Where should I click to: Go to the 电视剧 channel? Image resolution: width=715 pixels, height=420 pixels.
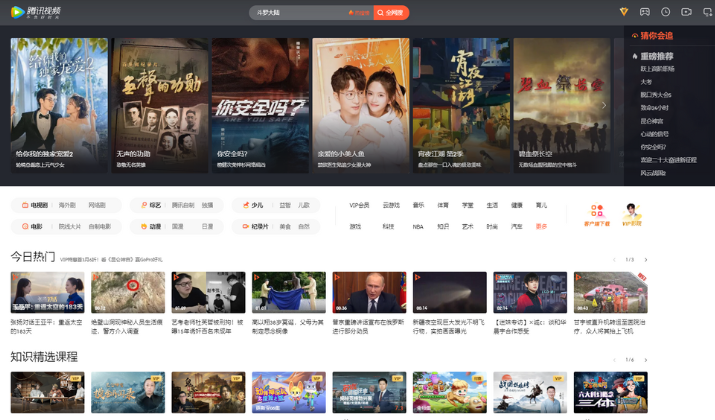35,205
